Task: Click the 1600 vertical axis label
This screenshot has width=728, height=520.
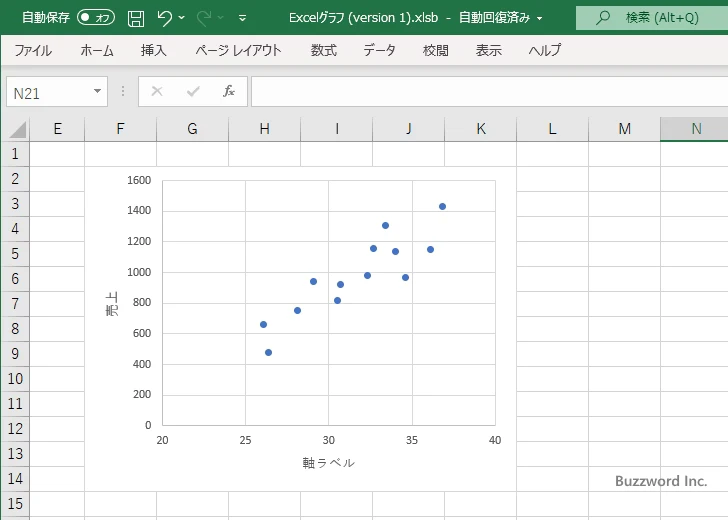Action: [x=139, y=180]
